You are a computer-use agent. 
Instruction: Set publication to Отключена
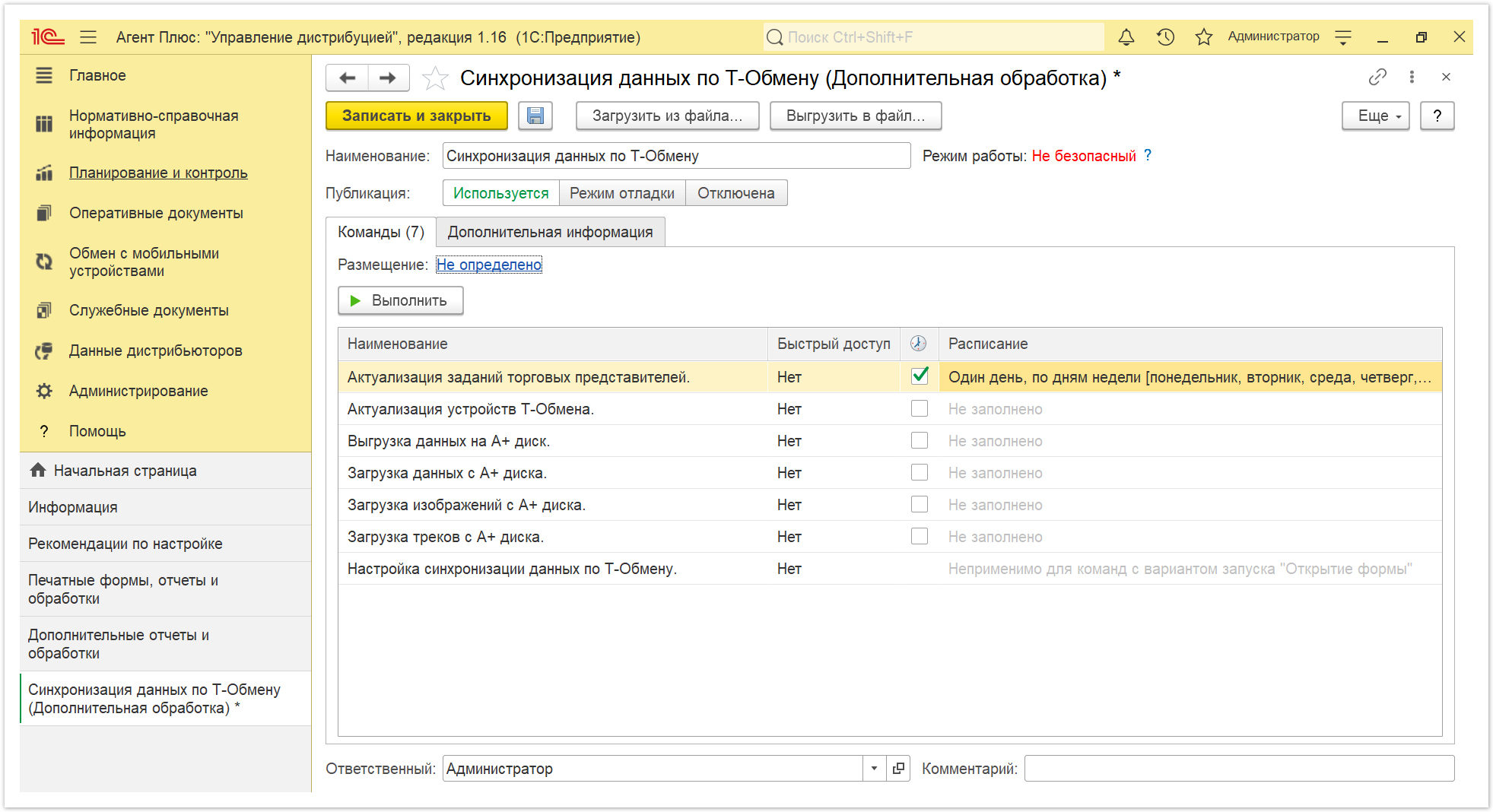pyautogui.click(x=736, y=193)
